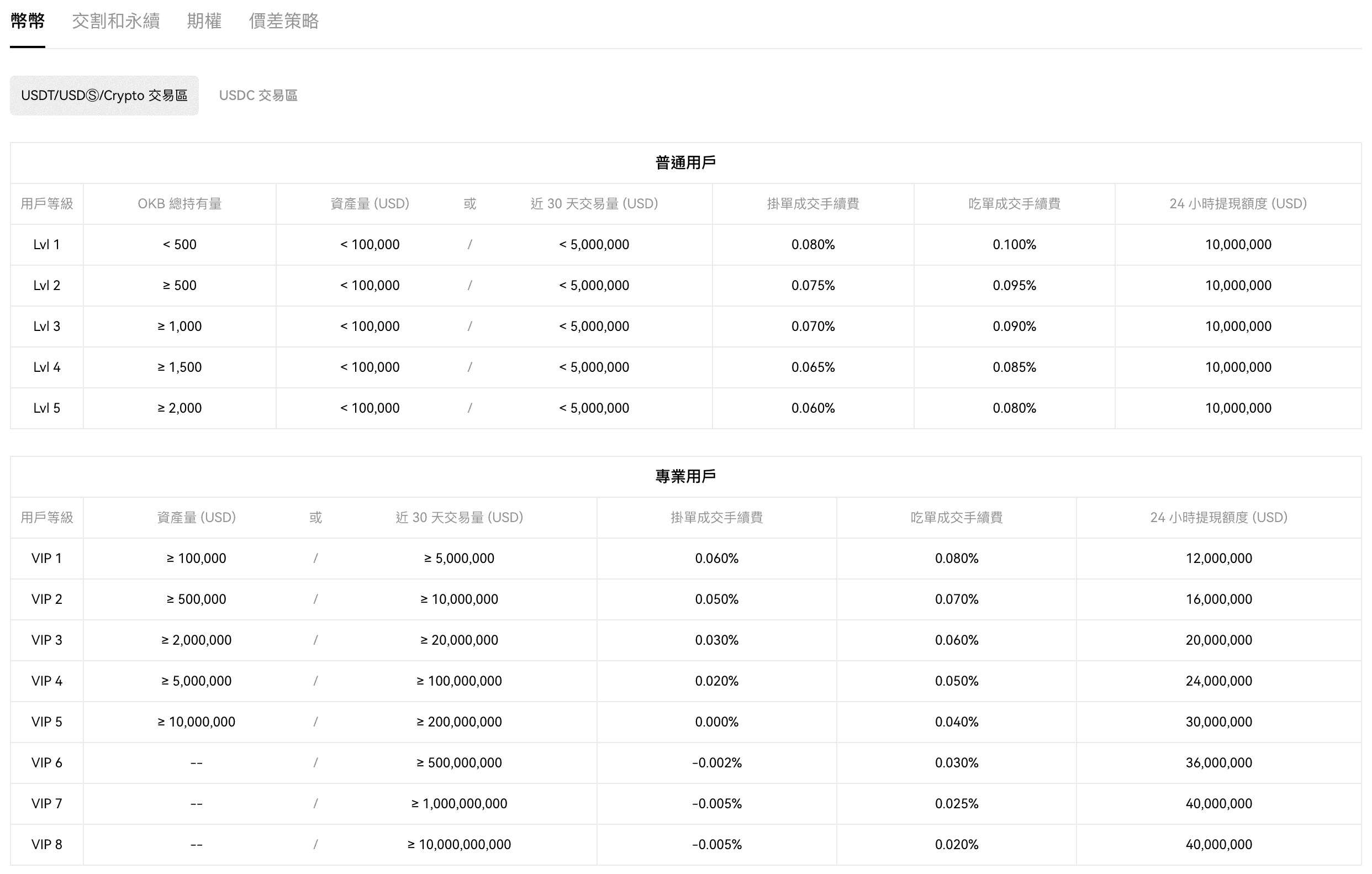Screen dimensions: 1372x874
Task: Click the Lvl 1 maker fee 0.080%
Action: [813, 244]
